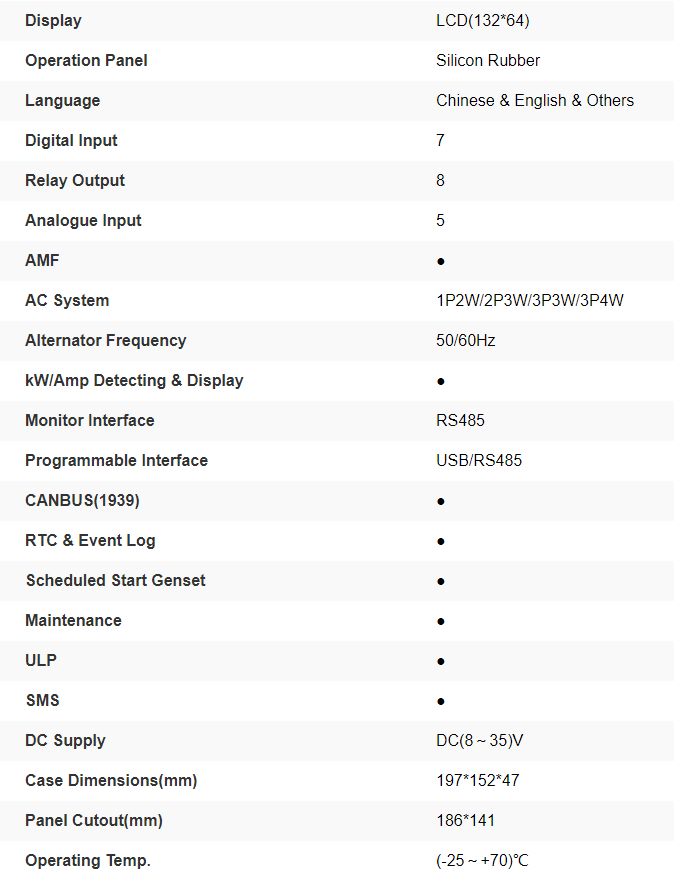Click the bullet dot beside SMS
Image resolution: width=674 pixels, height=896 pixels.
[441, 701]
